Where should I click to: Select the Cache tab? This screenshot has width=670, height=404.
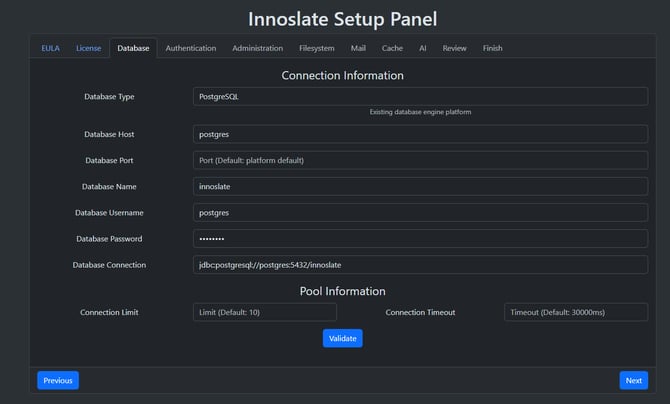click(x=392, y=48)
